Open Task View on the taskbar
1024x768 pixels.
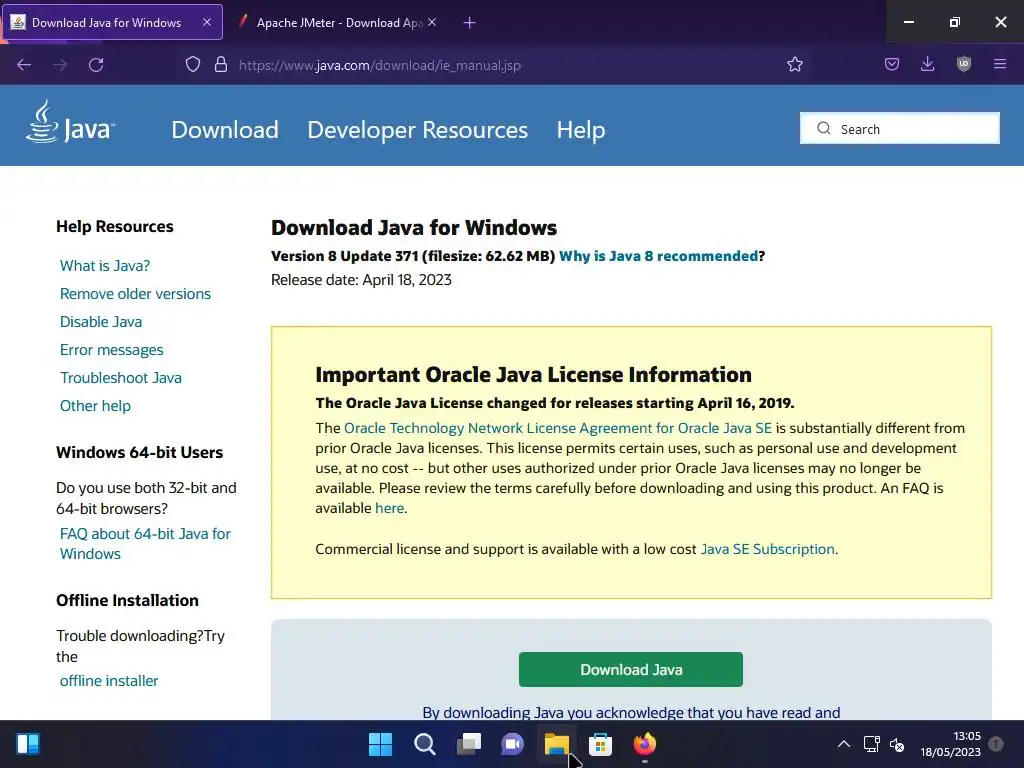pos(469,744)
